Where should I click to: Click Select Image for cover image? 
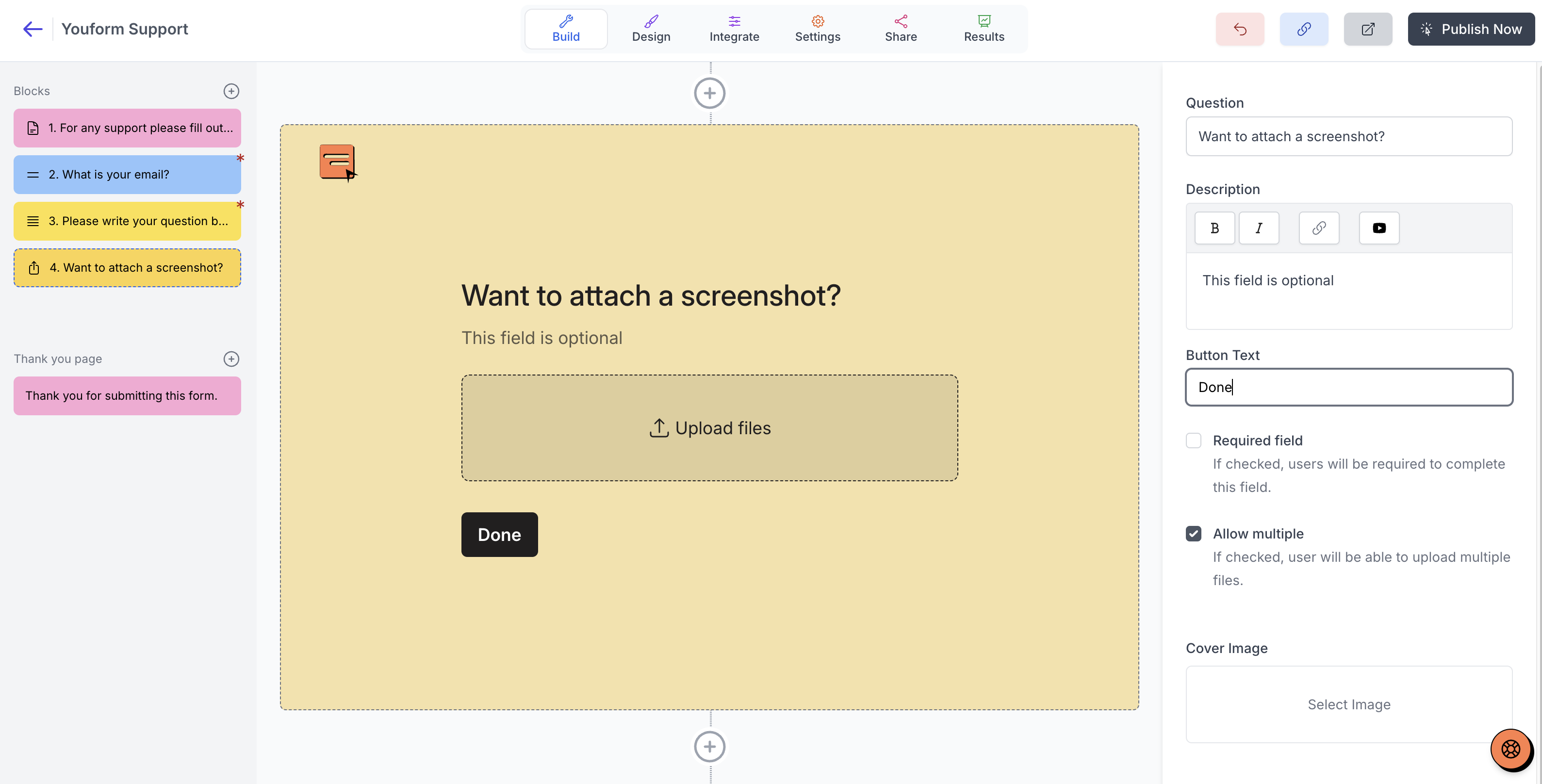tap(1349, 704)
